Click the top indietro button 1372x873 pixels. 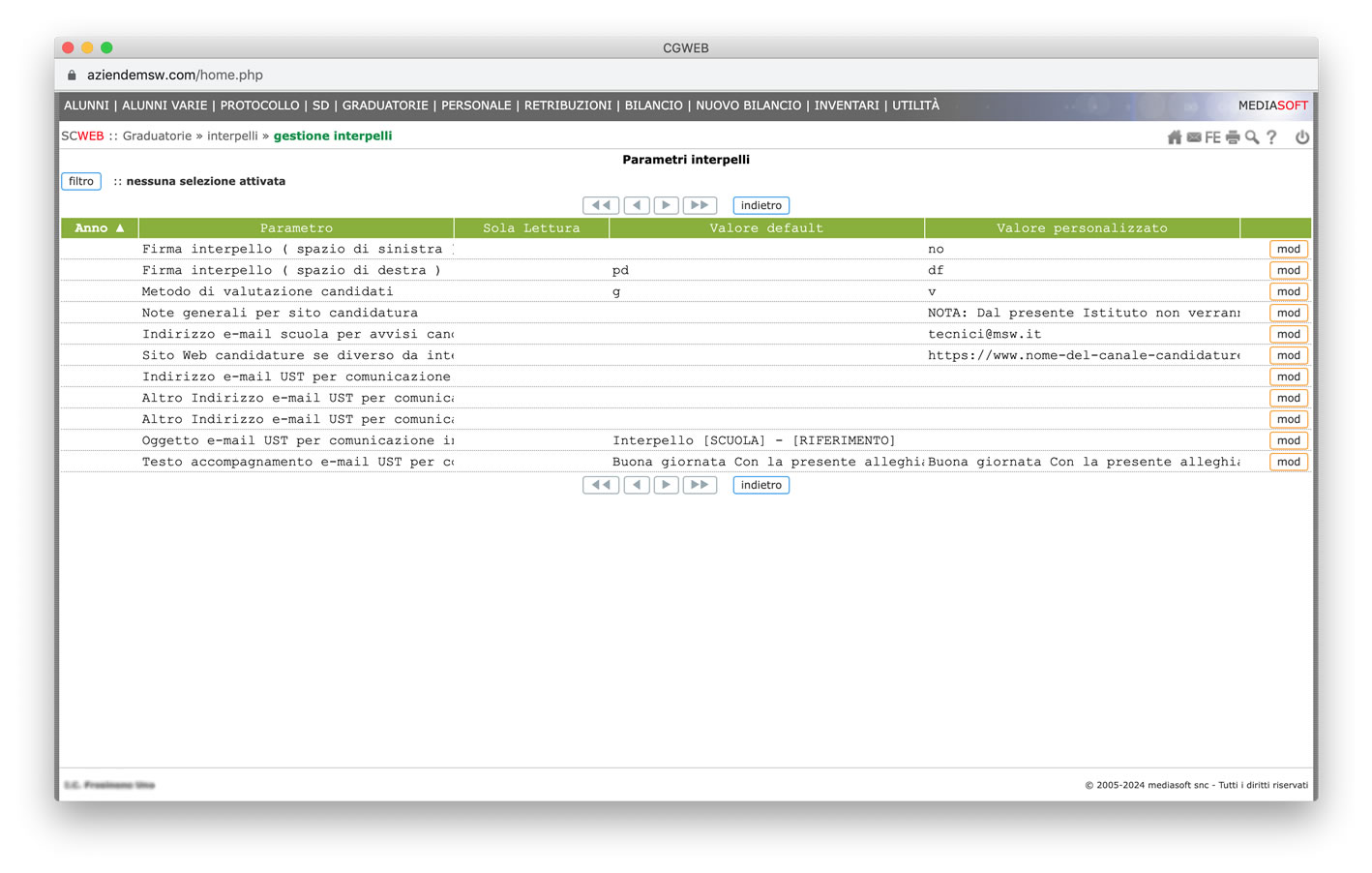tap(761, 205)
